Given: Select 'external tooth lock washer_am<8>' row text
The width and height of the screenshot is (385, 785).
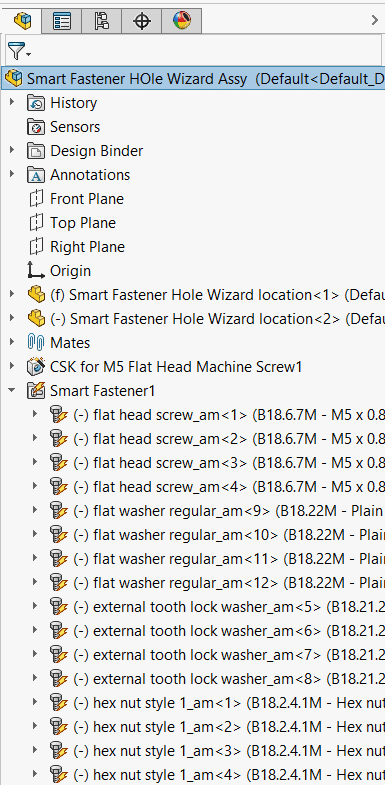Looking at the screenshot, I should point(229,679).
